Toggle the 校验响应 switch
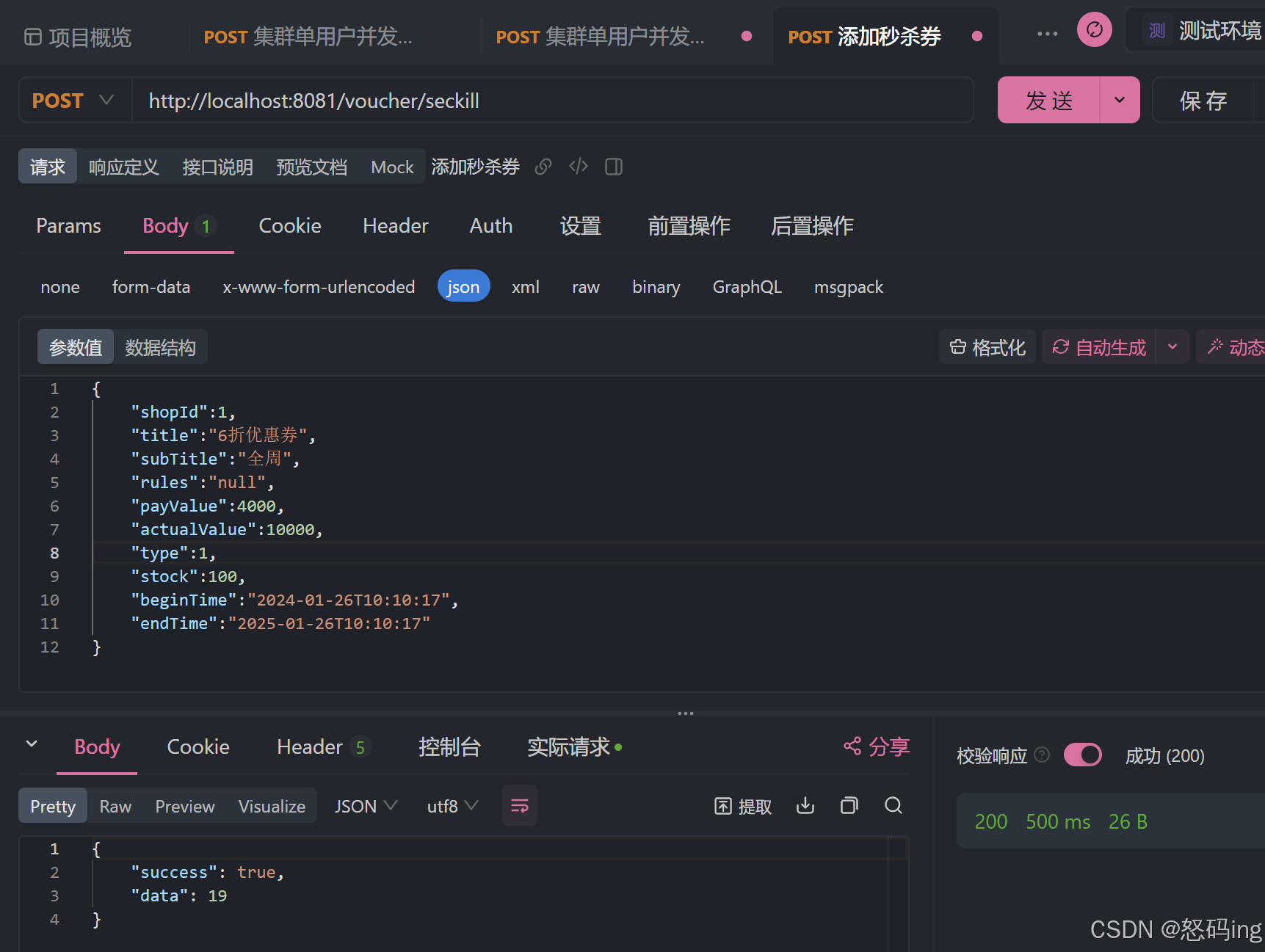1265x952 pixels. pyautogui.click(x=1082, y=755)
